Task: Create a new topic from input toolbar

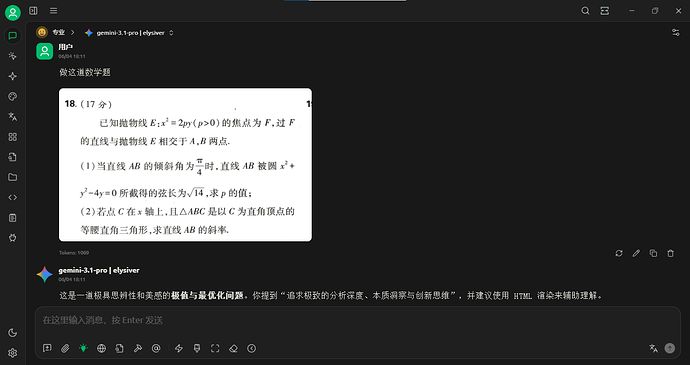Action: click(x=47, y=348)
